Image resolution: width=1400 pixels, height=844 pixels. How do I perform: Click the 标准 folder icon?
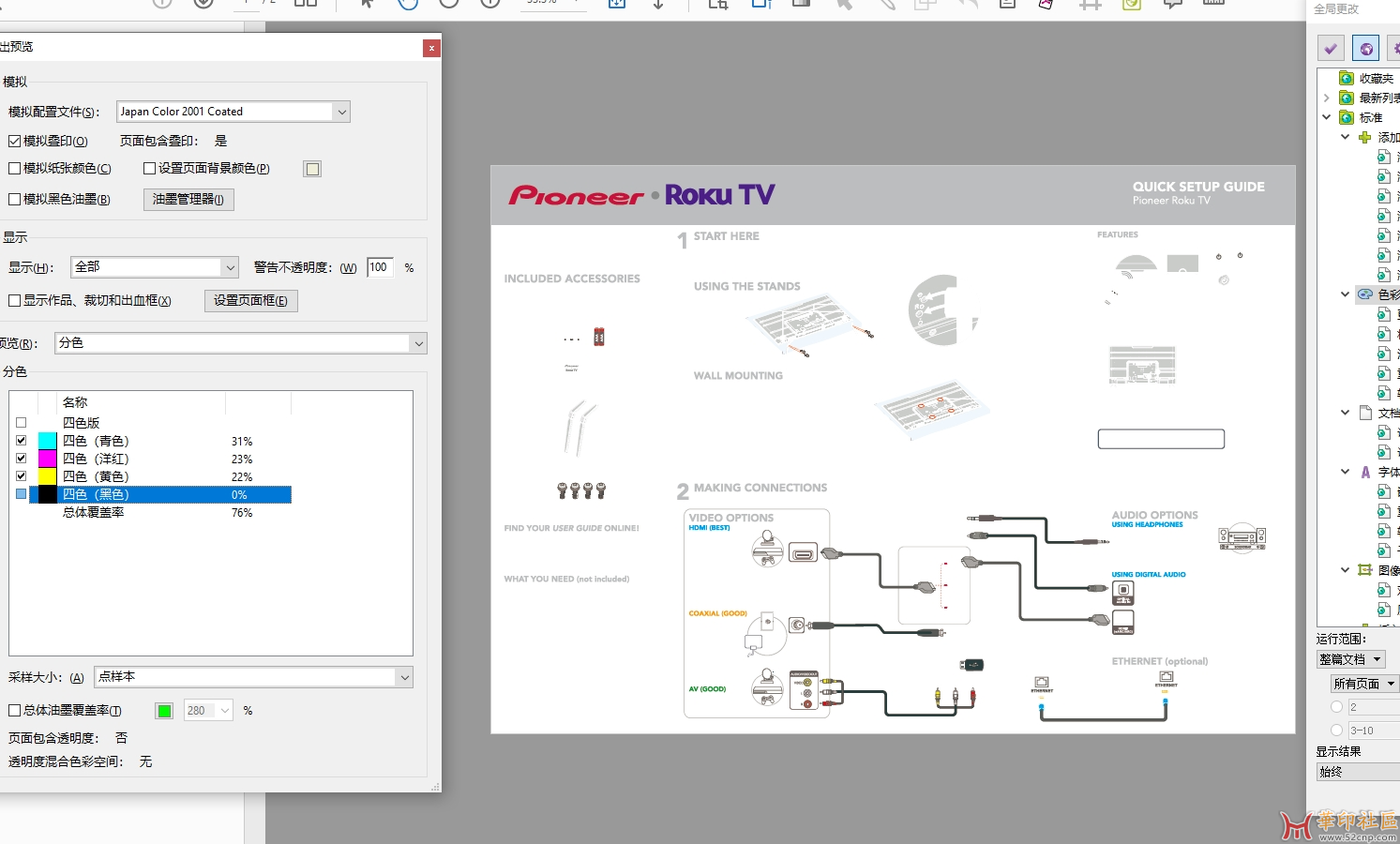point(1347,117)
